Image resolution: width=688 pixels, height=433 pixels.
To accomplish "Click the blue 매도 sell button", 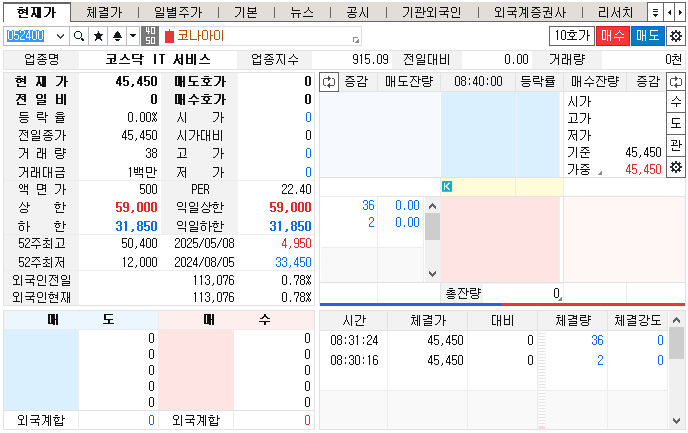I will pos(648,36).
